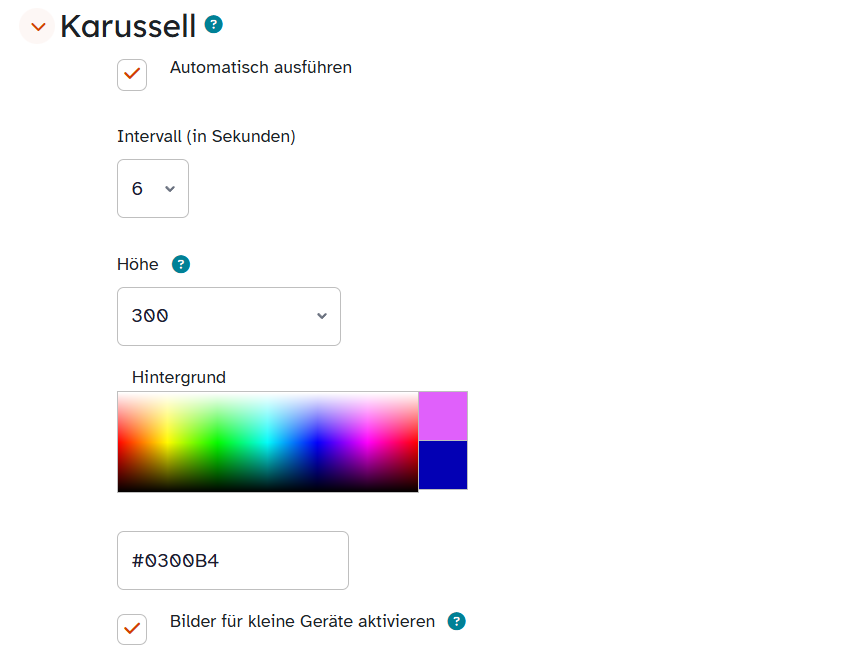The height and width of the screenshot is (669, 847).
Task: Open help icon next to Karussell heading
Action: 213,24
